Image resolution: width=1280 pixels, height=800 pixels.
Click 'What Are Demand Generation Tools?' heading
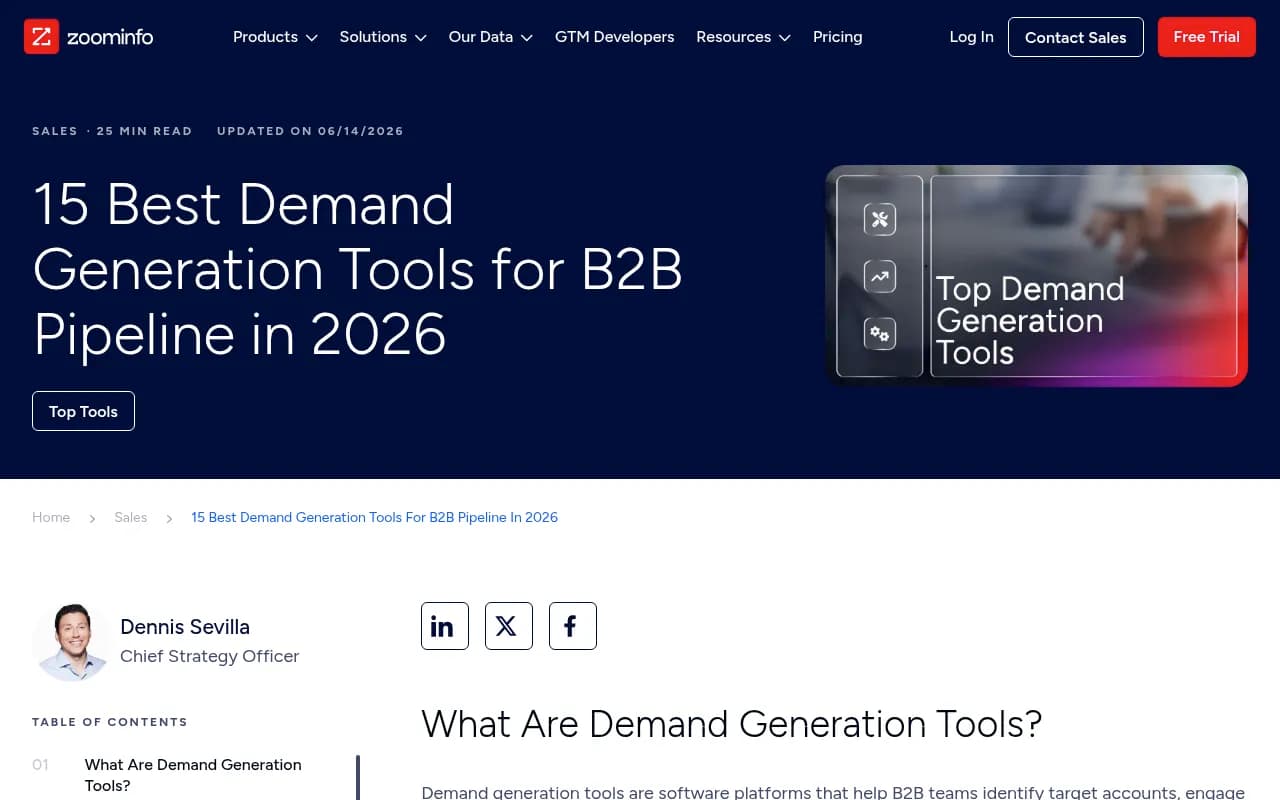732,724
